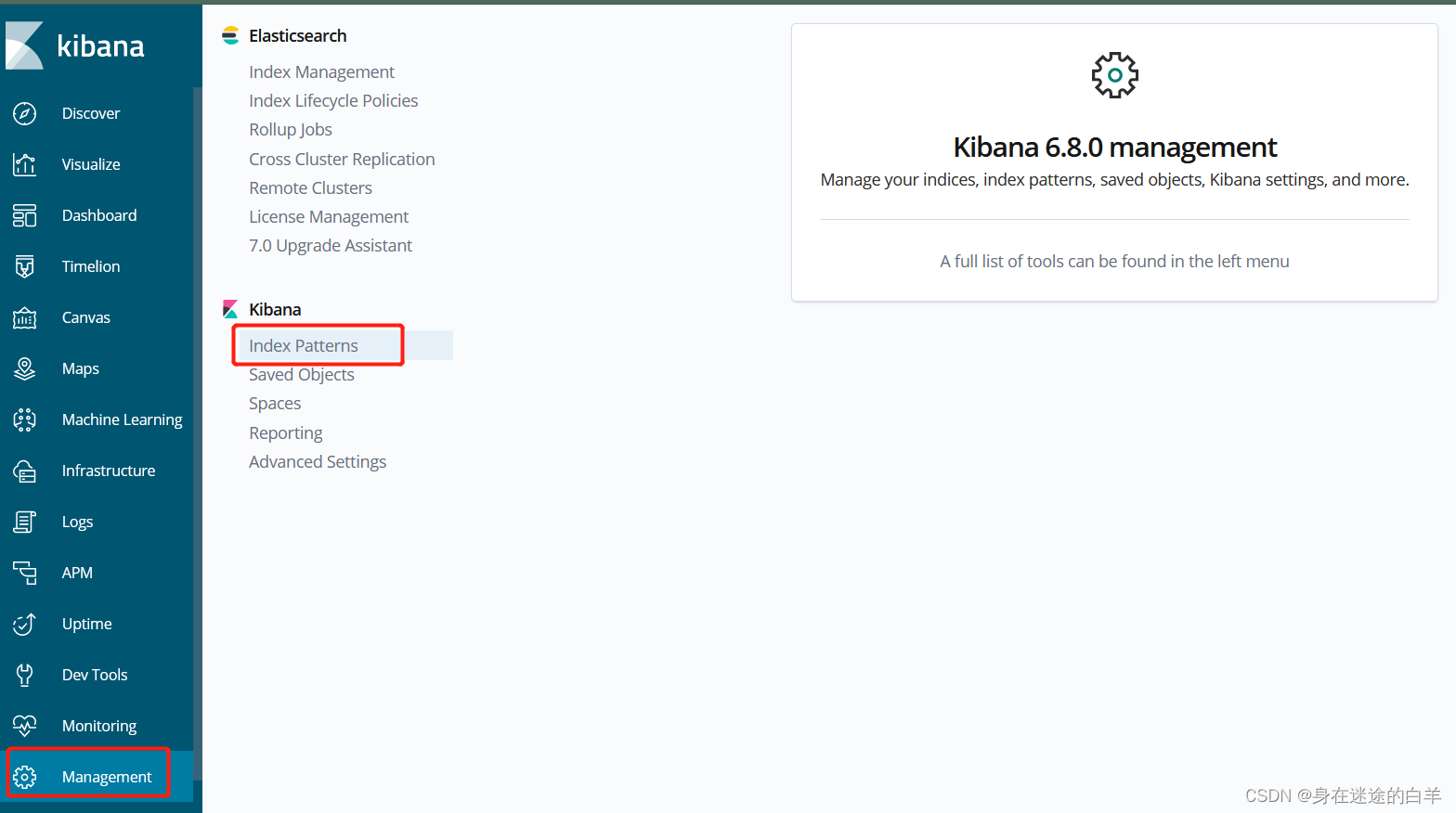The image size is (1456, 813).
Task: Select the Timelion shield icon
Action: (x=25, y=266)
